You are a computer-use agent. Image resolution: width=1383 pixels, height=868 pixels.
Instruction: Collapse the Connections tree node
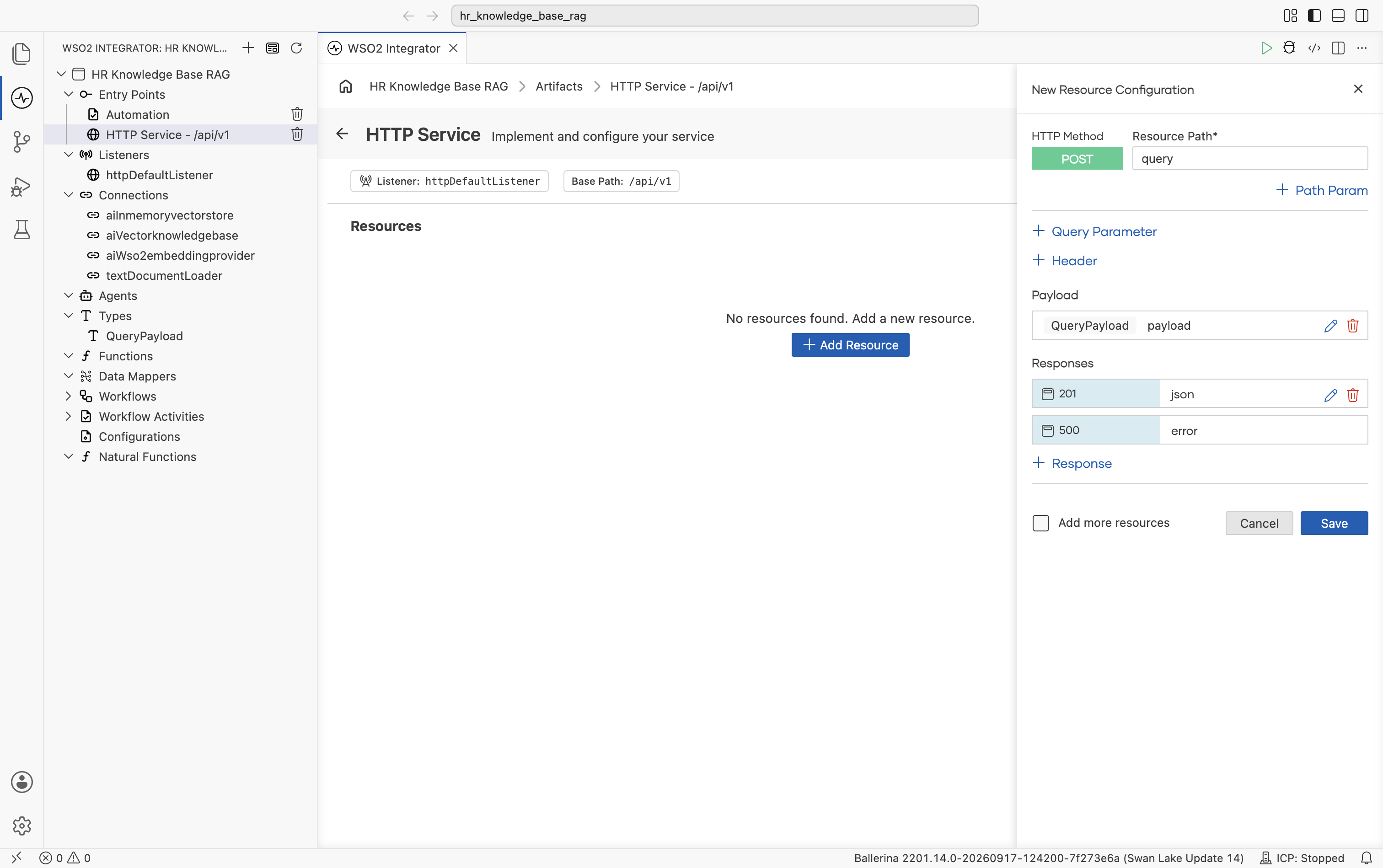pos(68,195)
